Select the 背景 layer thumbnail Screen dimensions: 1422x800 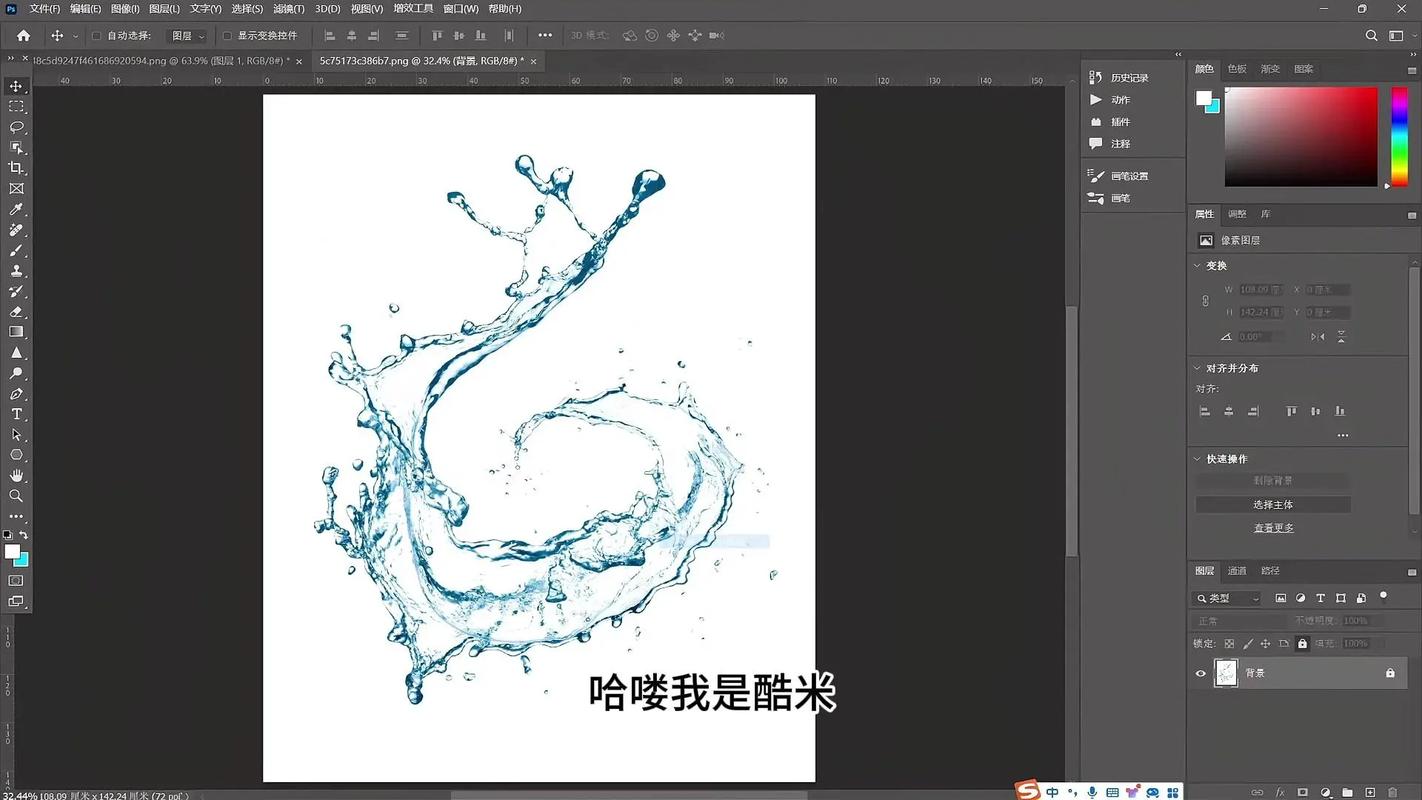[x=1226, y=673]
